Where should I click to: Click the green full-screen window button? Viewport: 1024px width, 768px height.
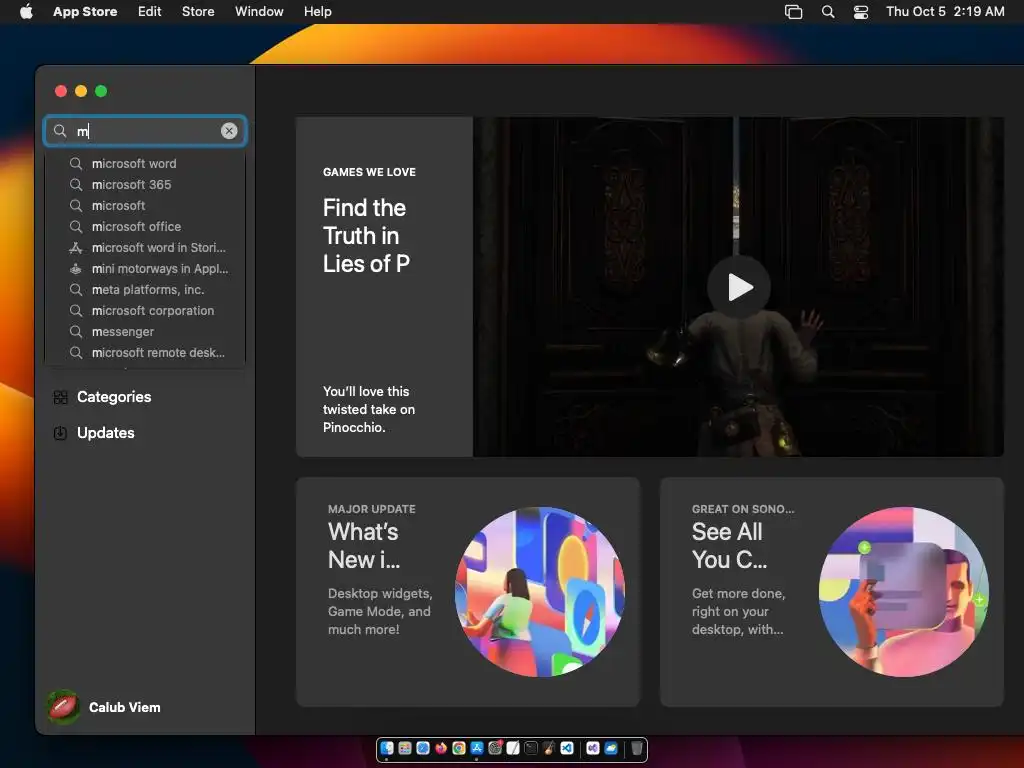coord(101,91)
